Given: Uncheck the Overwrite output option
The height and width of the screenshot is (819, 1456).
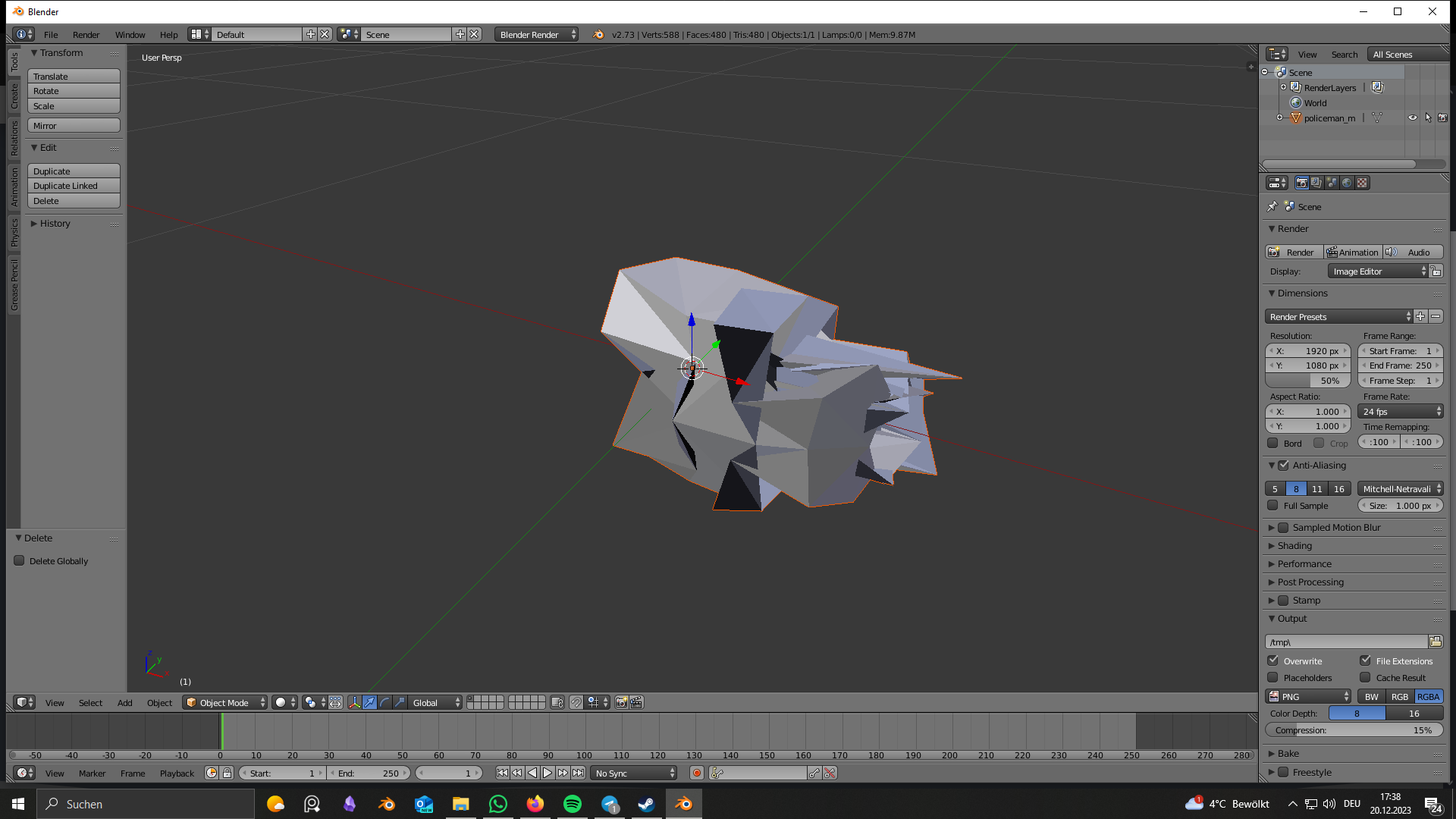Looking at the screenshot, I should [x=1273, y=661].
